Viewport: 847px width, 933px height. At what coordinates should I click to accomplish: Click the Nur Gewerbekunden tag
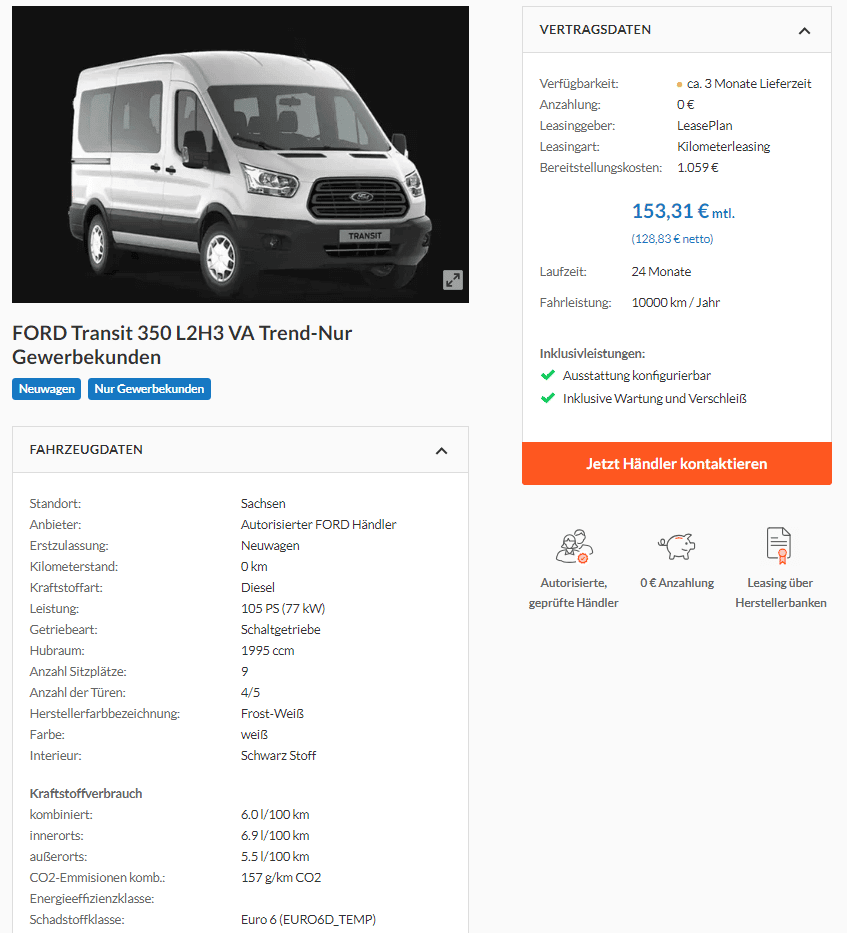click(x=149, y=389)
